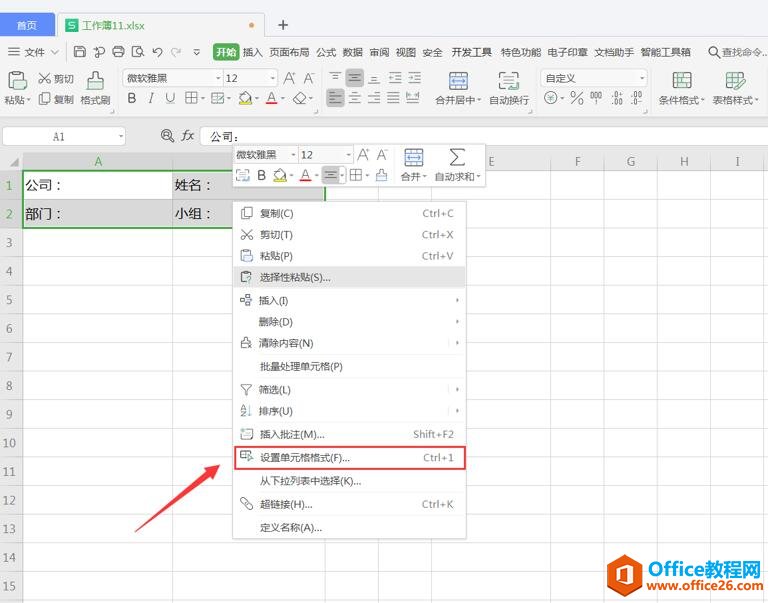
Task: Click the ribbon eraser clear-format icon
Action: [300, 98]
